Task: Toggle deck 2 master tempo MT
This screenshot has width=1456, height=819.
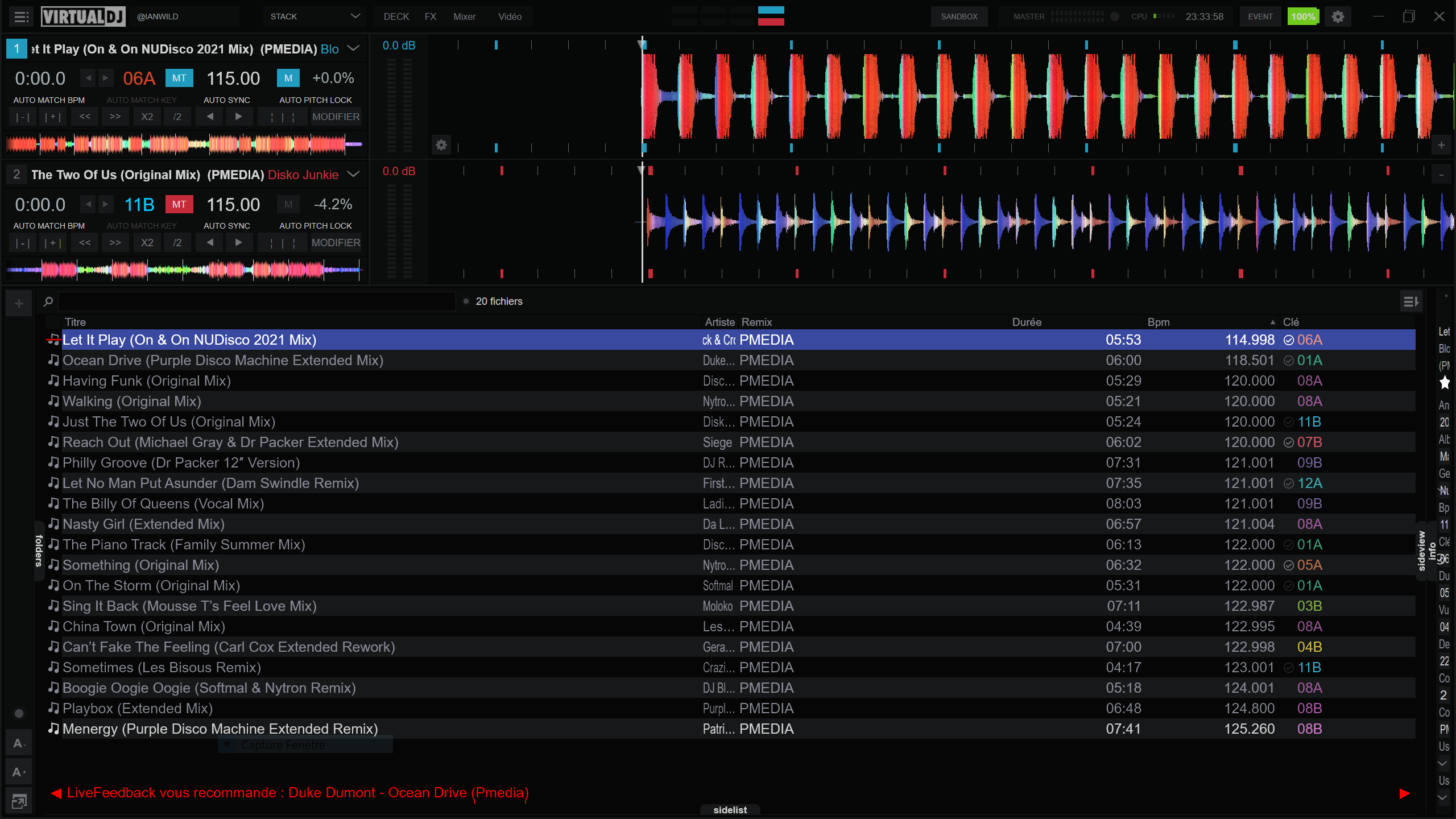Action: (x=179, y=204)
